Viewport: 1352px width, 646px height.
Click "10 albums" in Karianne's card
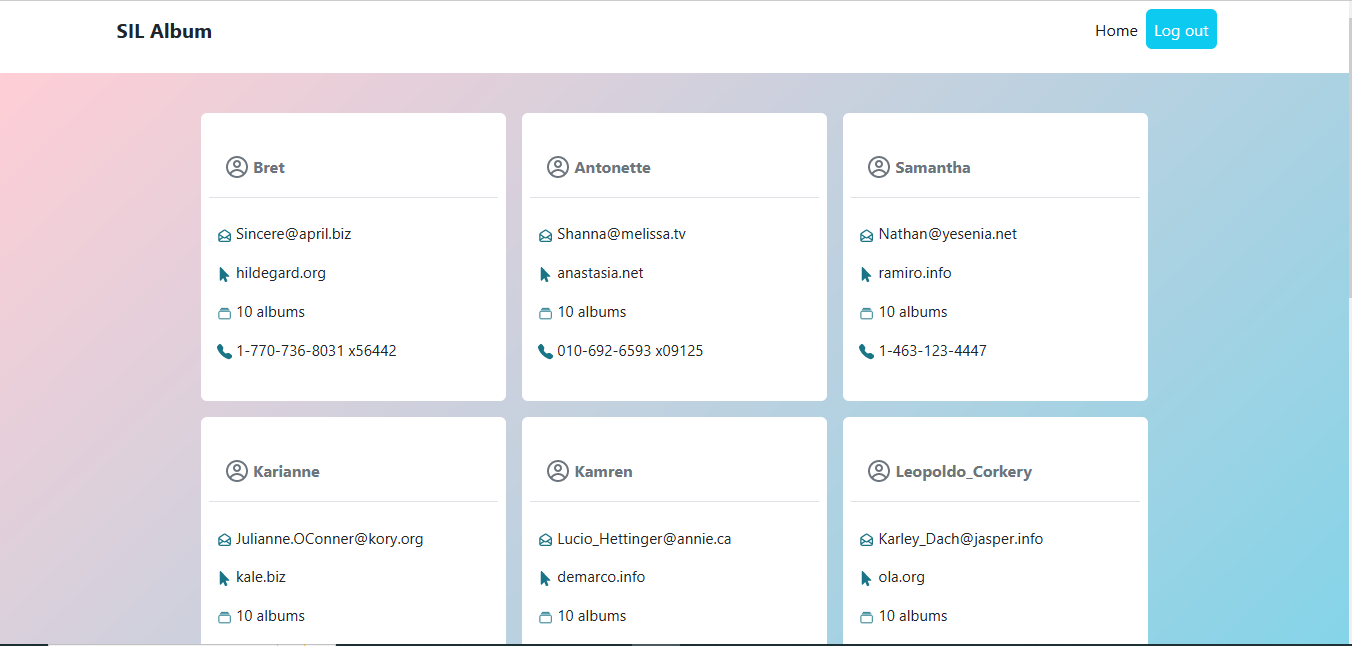point(270,616)
